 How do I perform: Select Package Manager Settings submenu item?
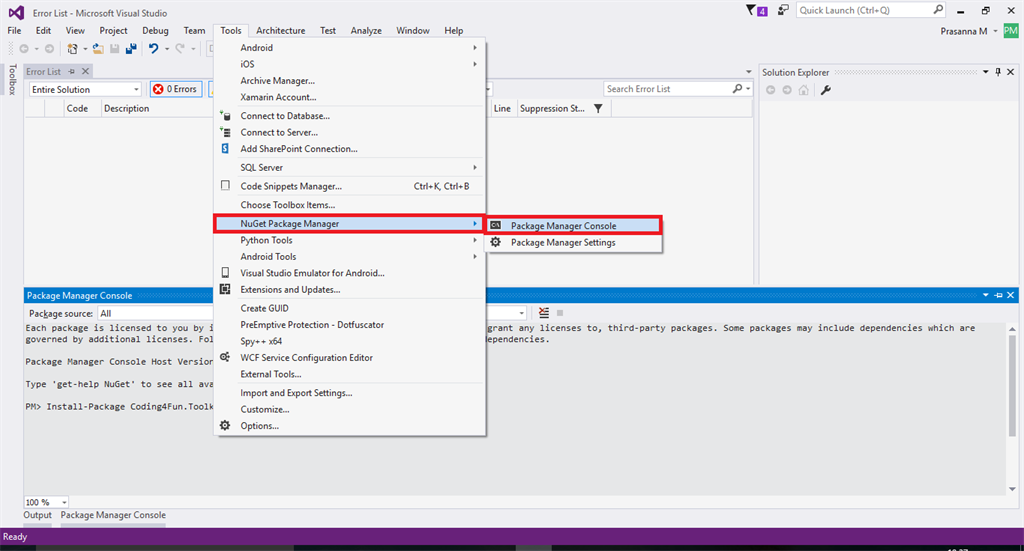(574, 242)
